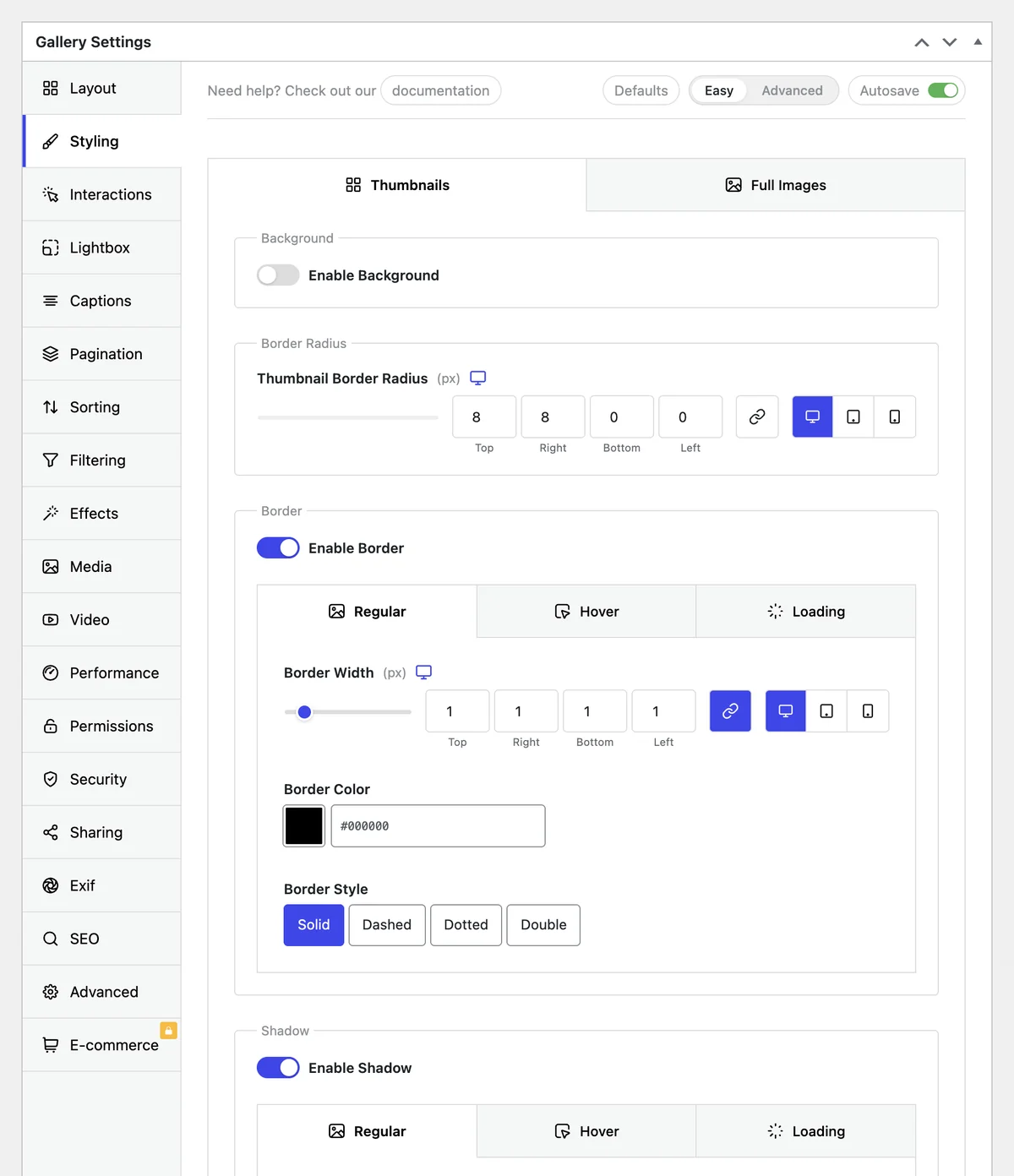Select the Shadow Regular tab
Viewport: 1014px width, 1176px height.
click(x=367, y=1131)
